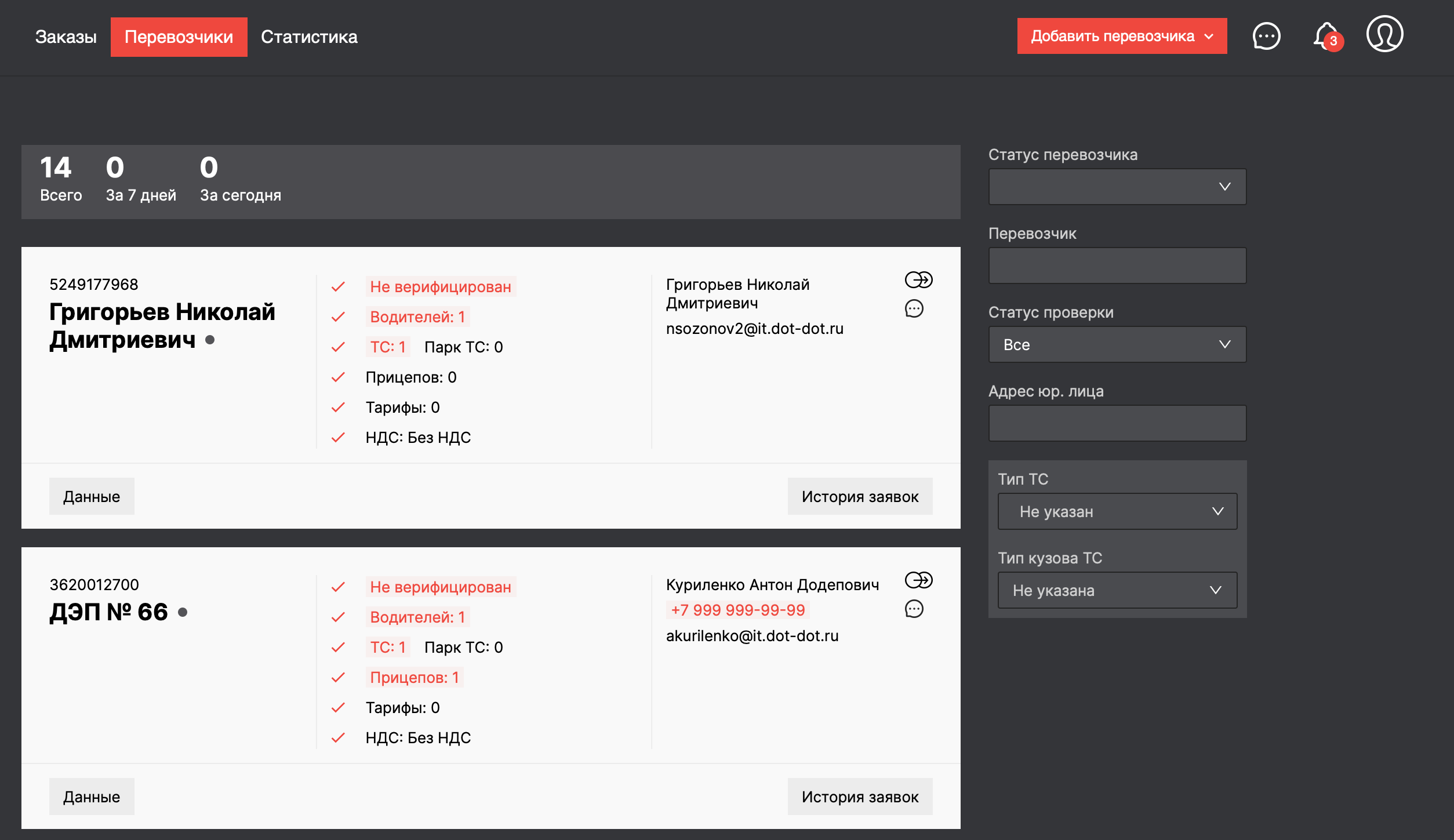
Task: Open the user profile avatar icon
Action: pyautogui.click(x=1384, y=34)
